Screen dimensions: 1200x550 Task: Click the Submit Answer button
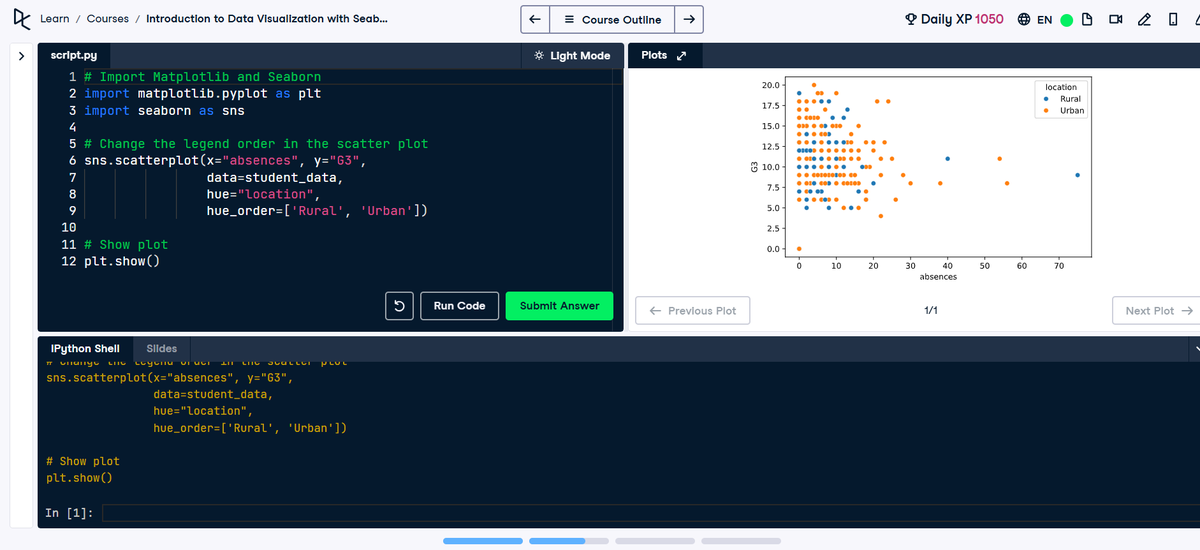tap(560, 306)
